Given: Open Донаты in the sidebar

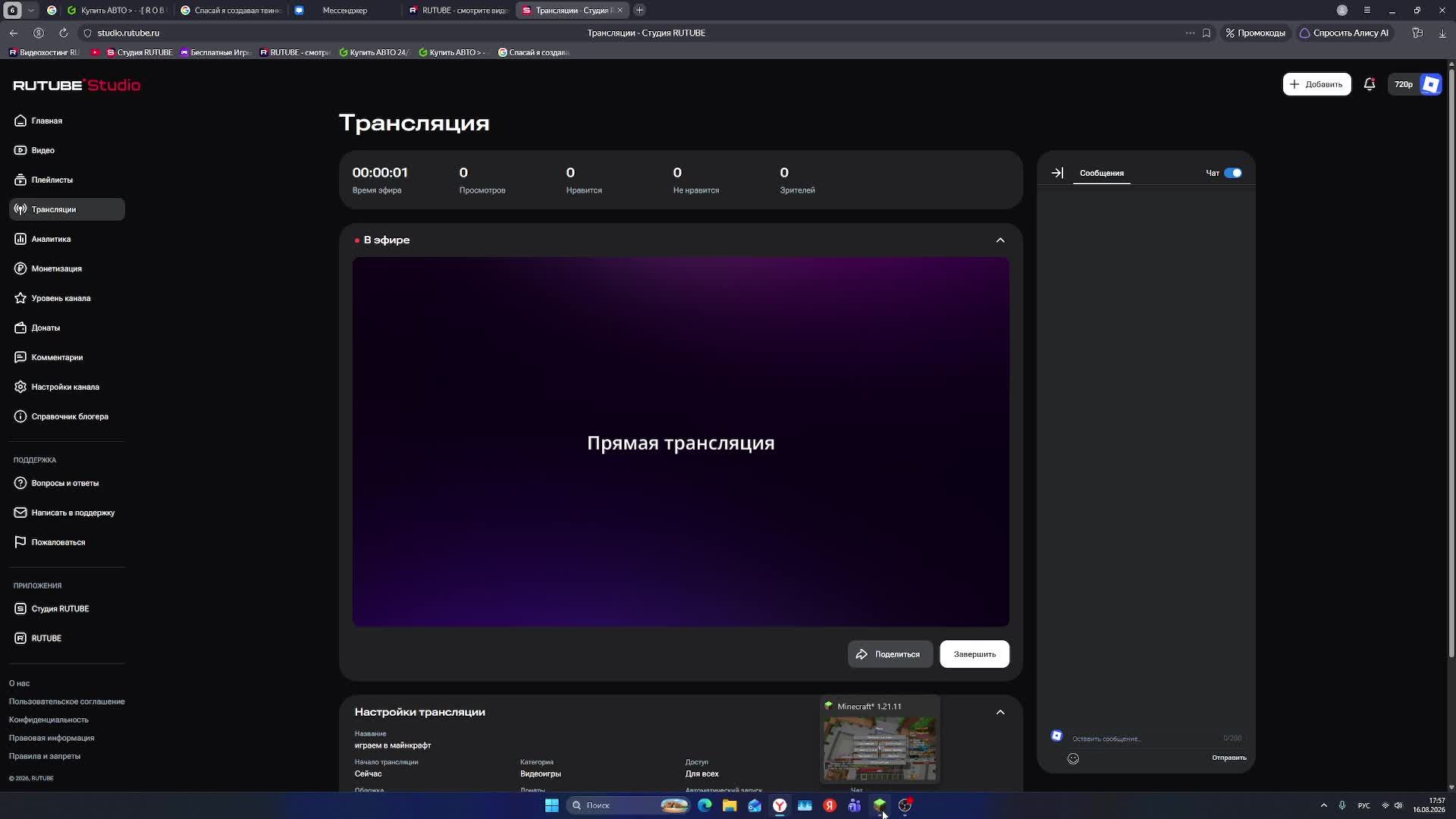Looking at the screenshot, I should click(67, 328).
